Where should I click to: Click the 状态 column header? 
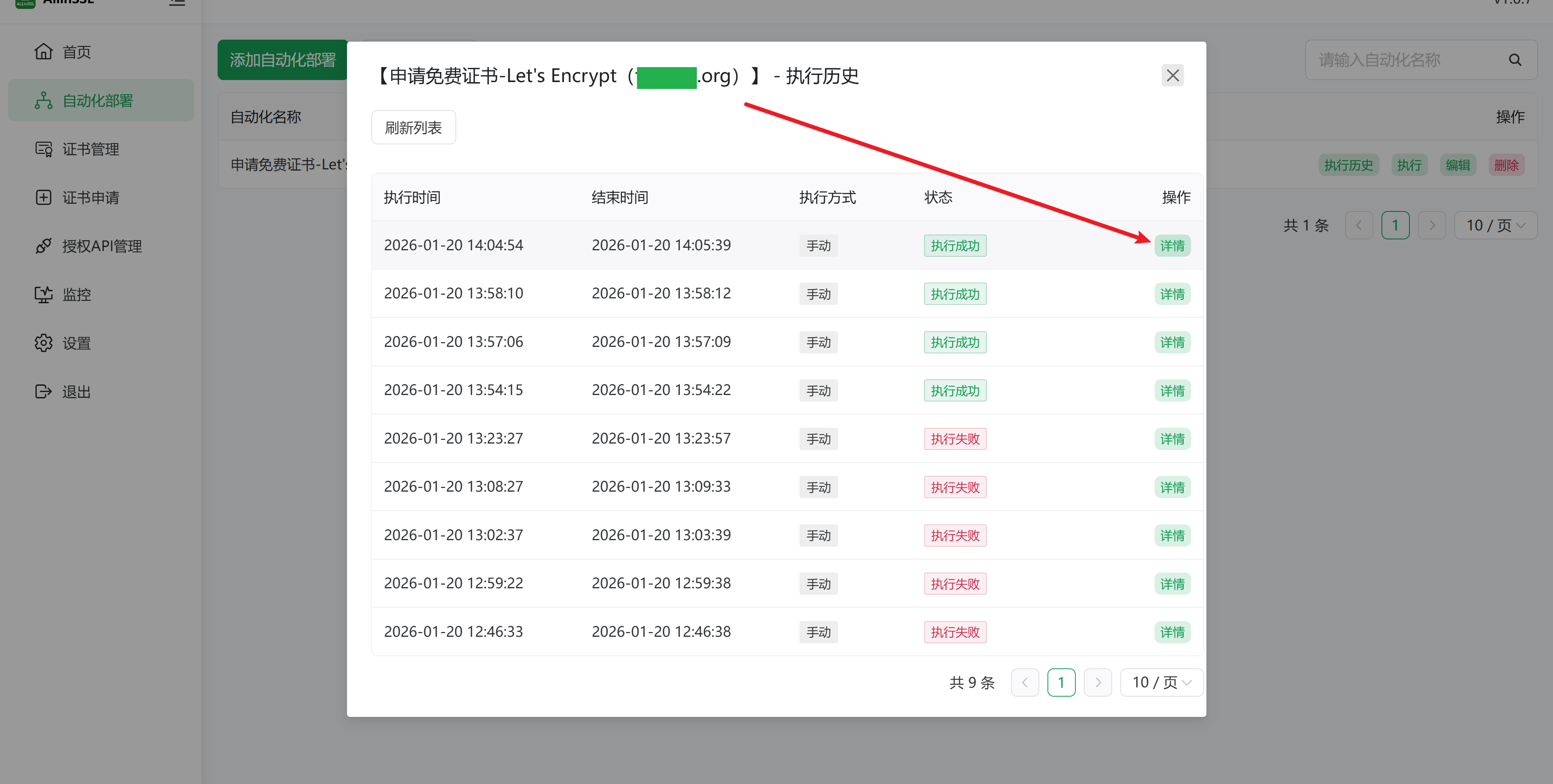tap(938, 198)
